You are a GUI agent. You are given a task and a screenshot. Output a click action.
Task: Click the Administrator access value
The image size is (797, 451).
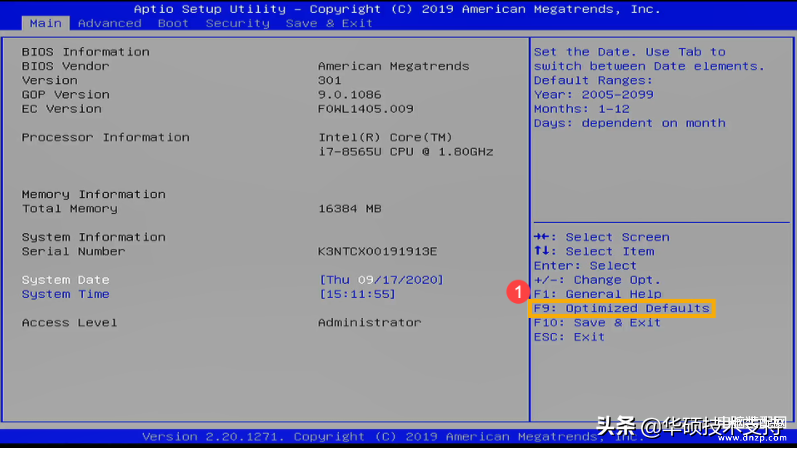370,322
